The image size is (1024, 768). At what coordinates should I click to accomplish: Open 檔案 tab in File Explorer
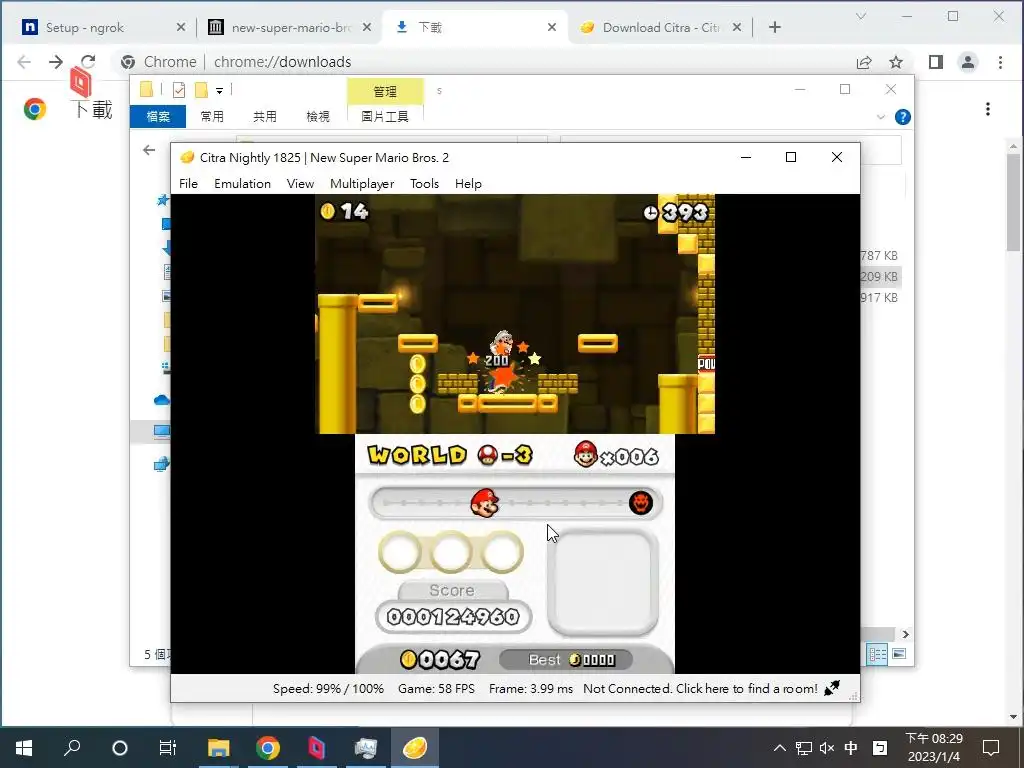point(158,116)
